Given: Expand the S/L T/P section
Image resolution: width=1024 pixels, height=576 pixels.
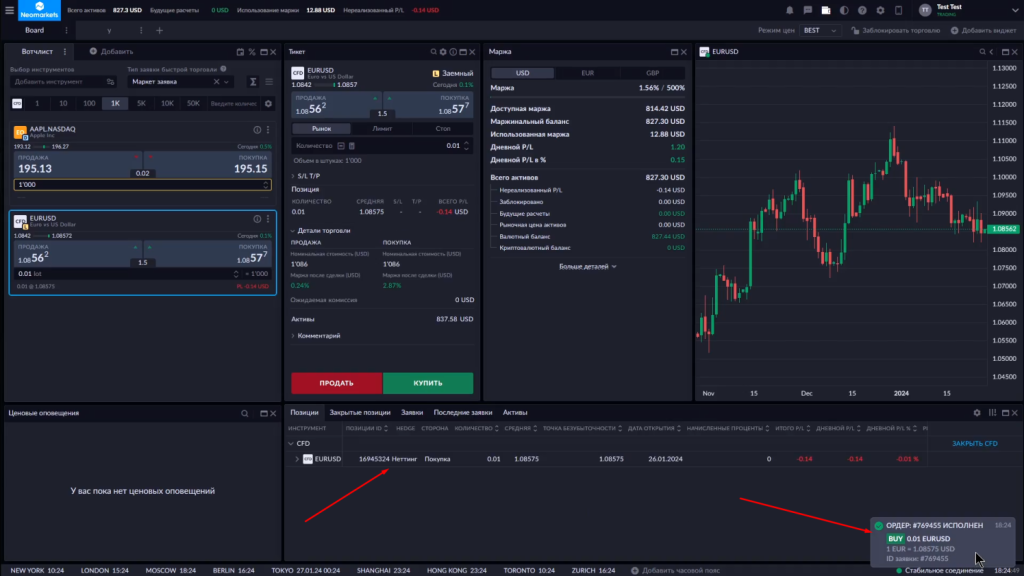Looking at the screenshot, I should [306, 176].
